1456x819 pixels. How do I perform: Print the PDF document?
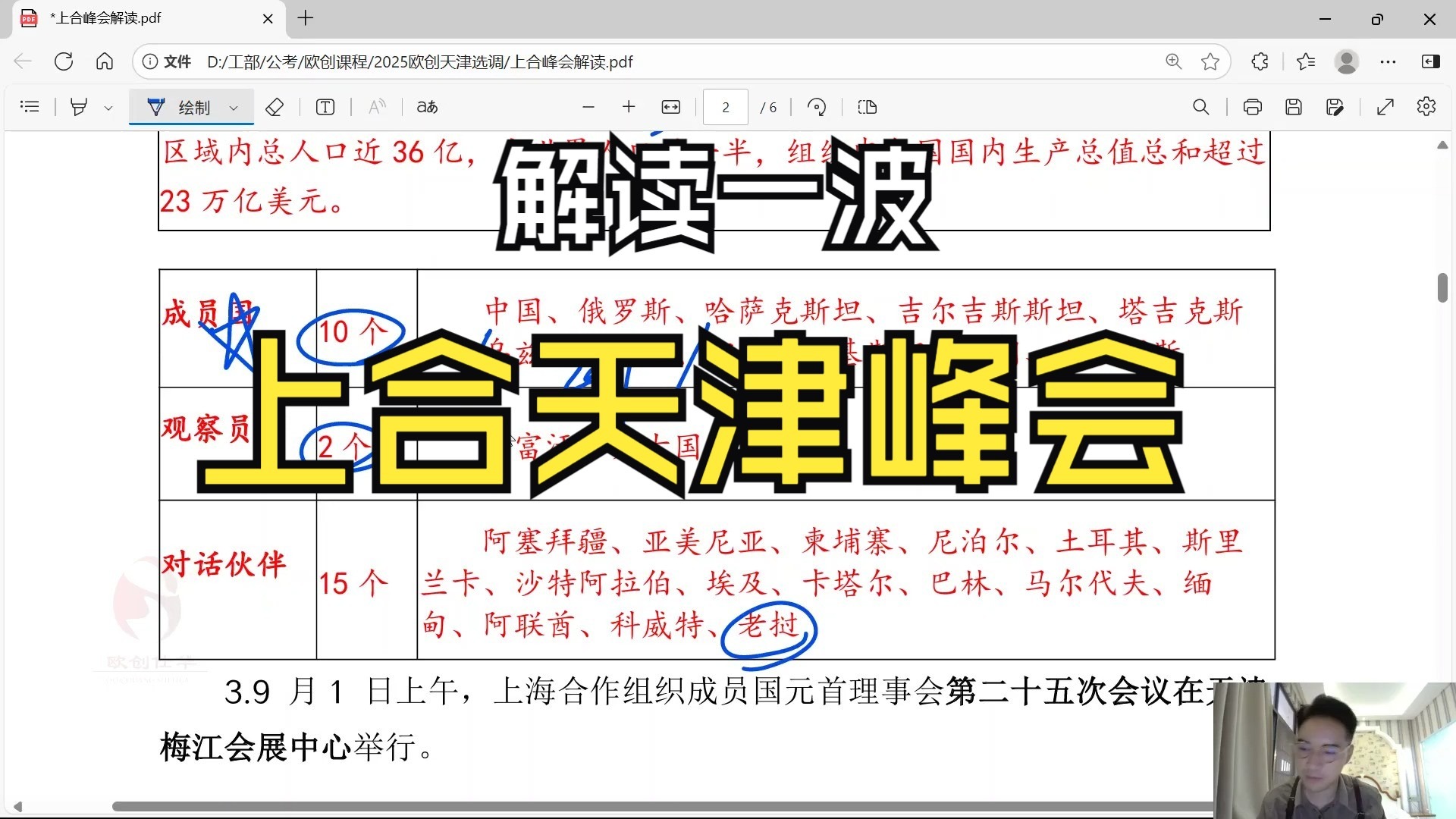[1252, 107]
